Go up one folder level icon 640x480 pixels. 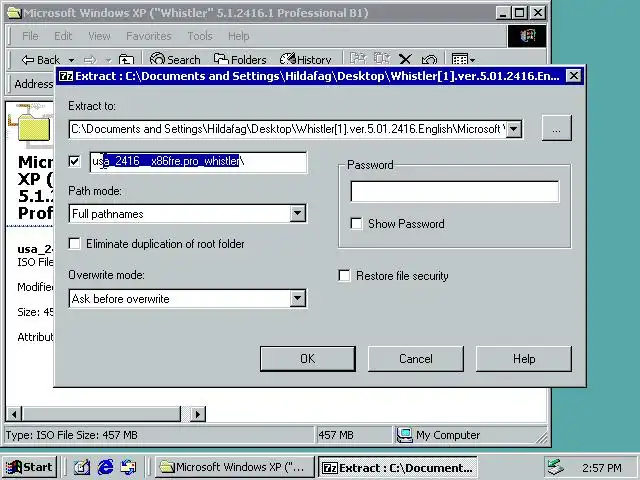[126, 60]
